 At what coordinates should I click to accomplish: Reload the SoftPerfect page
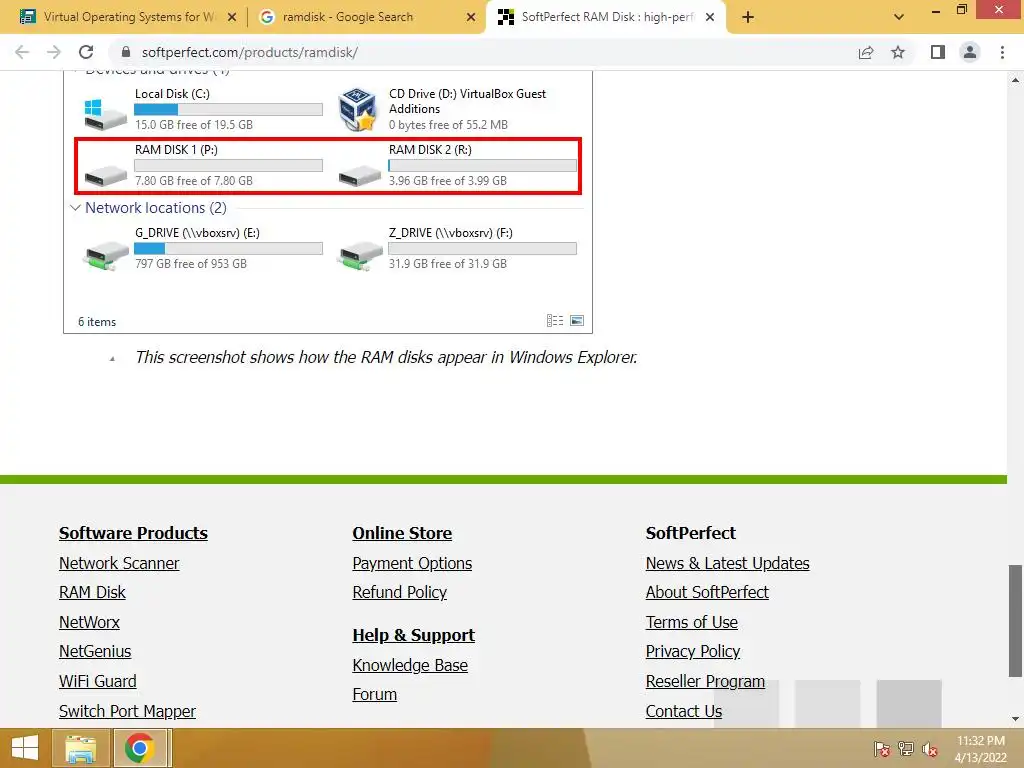(86, 52)
